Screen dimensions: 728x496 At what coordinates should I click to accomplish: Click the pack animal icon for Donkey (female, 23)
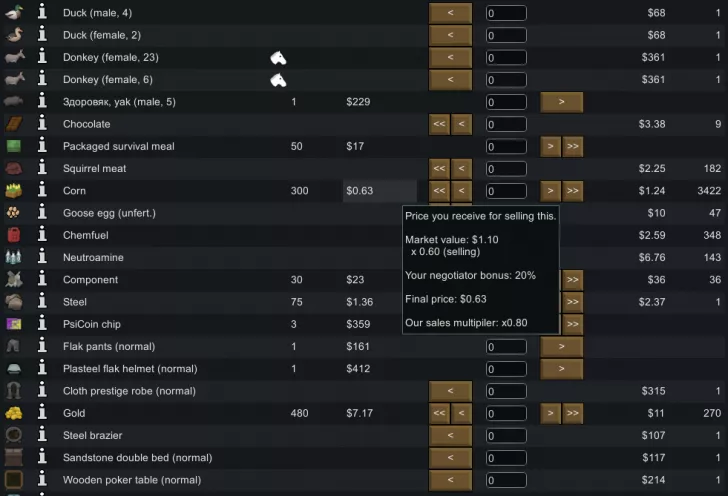(278, 58)
